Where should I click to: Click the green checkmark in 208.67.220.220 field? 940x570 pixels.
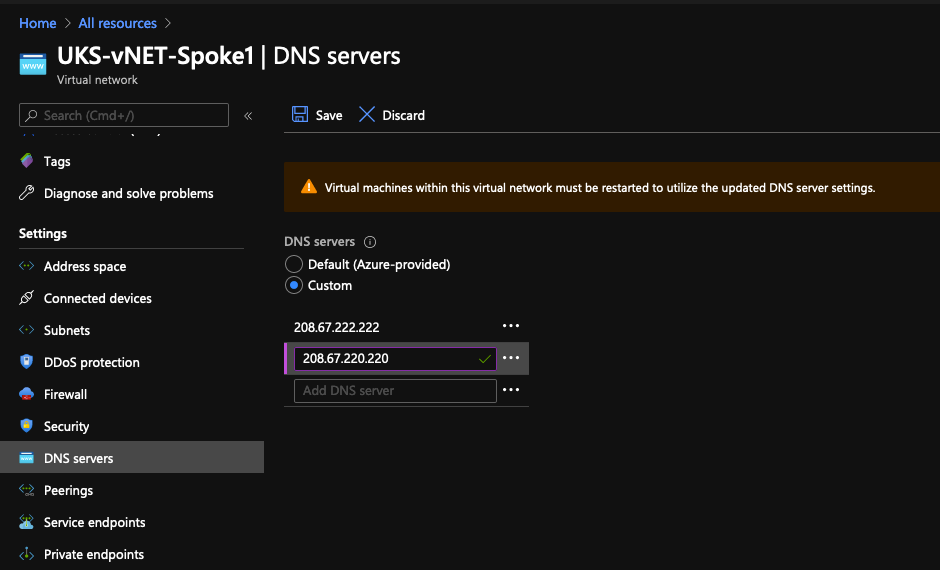coord(484,359)
